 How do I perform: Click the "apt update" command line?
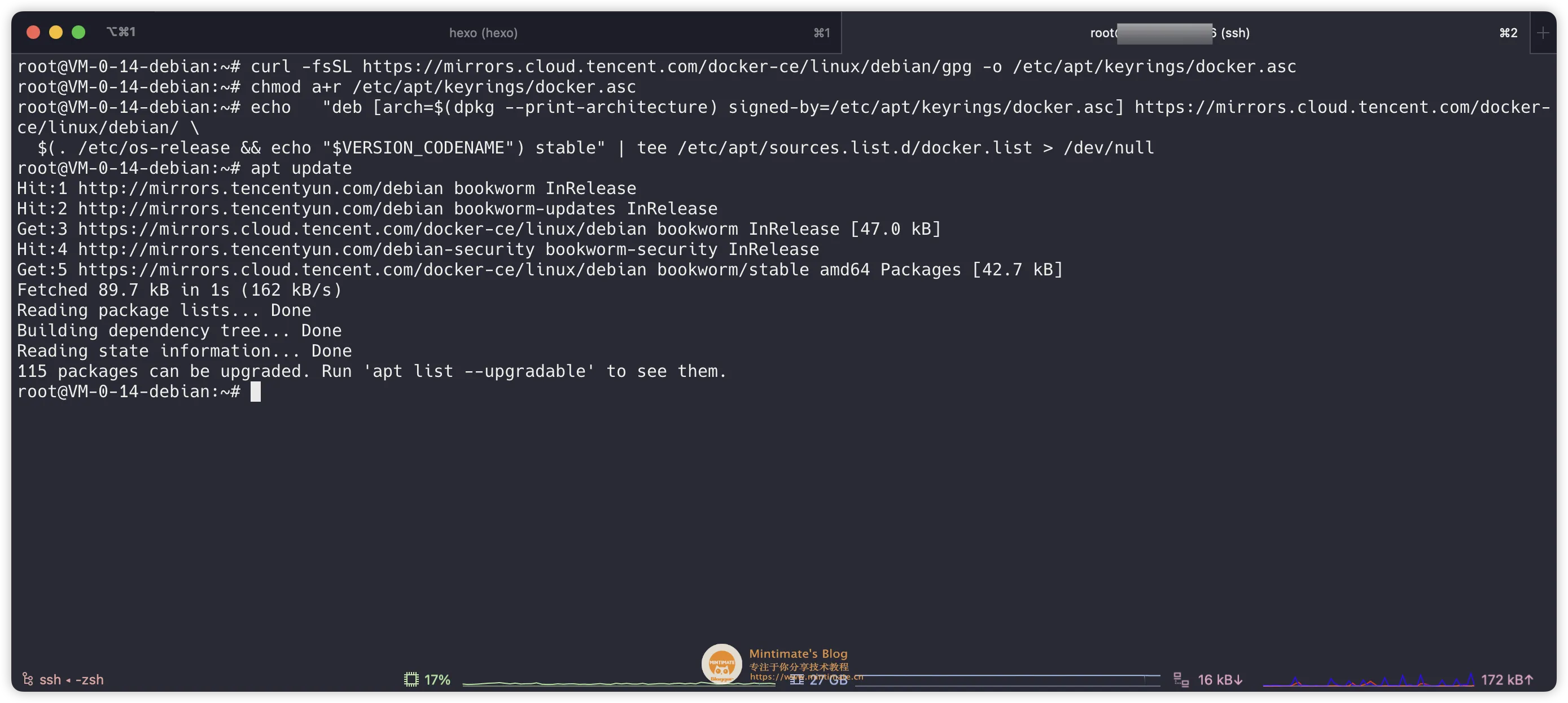[x=185, y=168]
